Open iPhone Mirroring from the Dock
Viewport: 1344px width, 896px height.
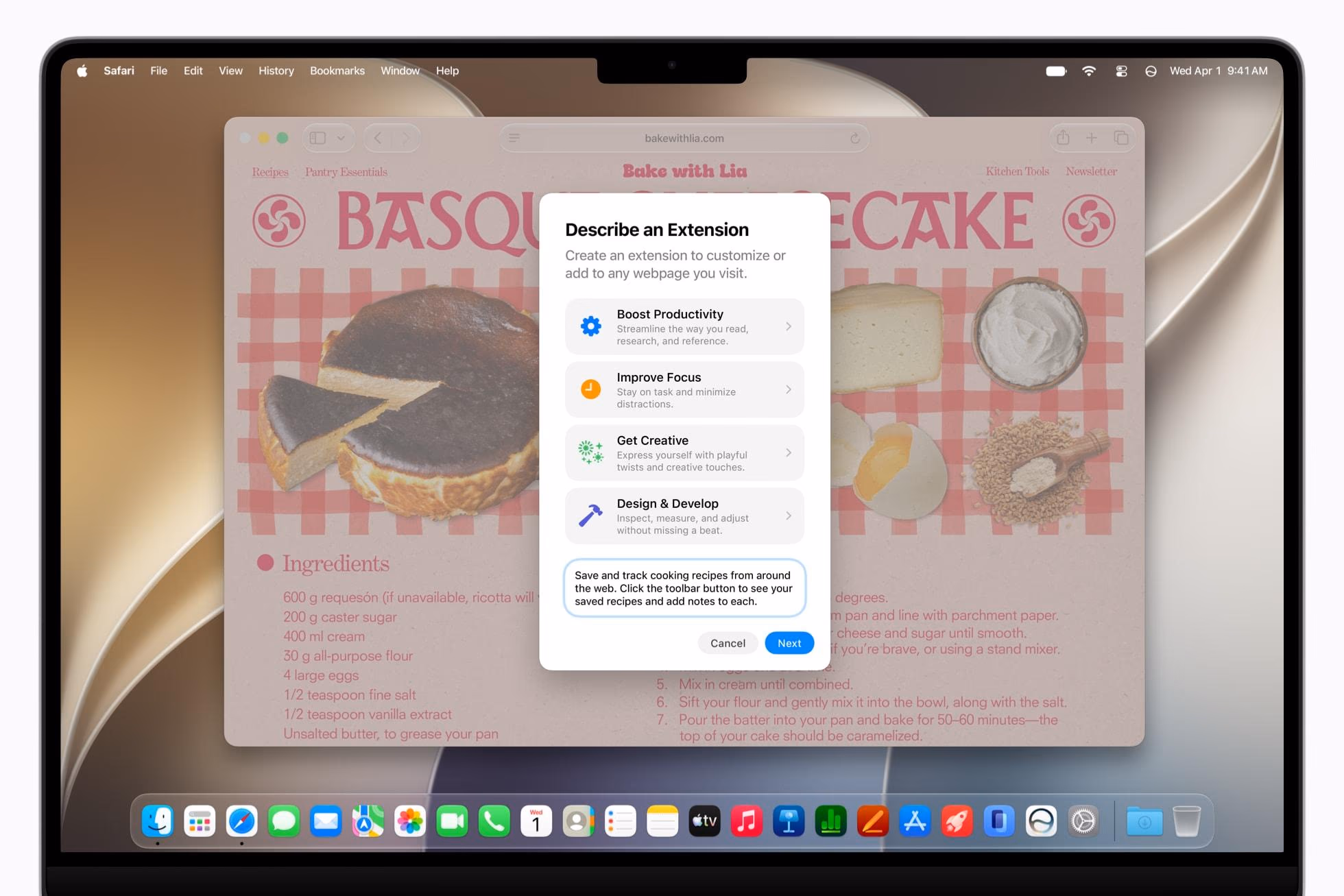click(999, 821)
